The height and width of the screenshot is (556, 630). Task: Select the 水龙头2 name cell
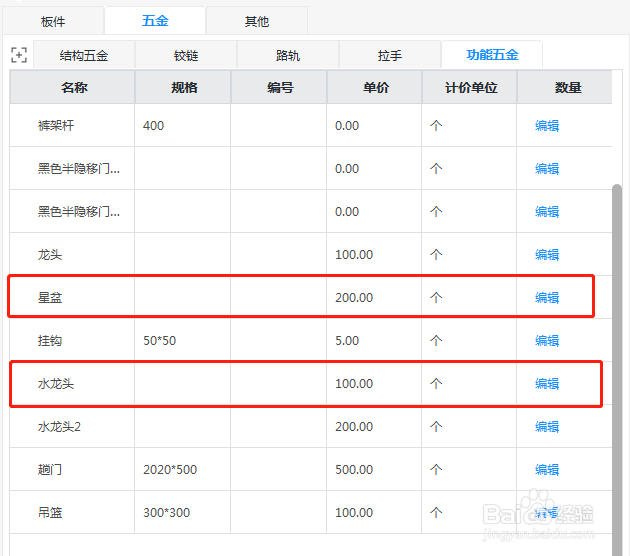72,426
